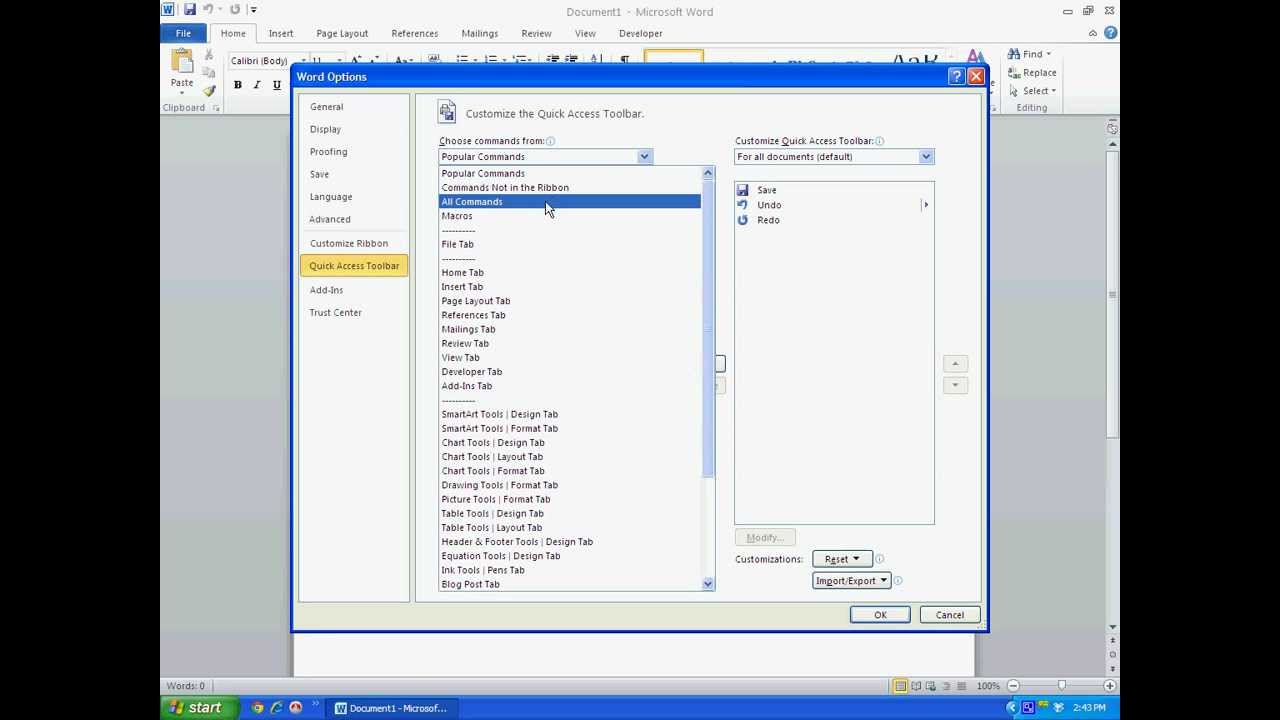Select Blog Post Tab entry

(570, 585)
